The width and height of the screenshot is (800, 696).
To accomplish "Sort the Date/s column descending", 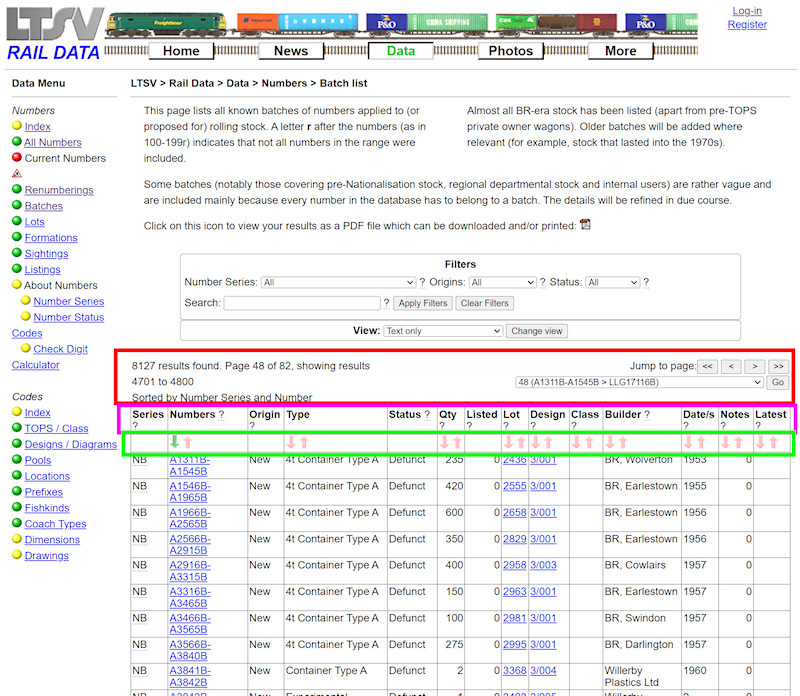I will [687, 441].
